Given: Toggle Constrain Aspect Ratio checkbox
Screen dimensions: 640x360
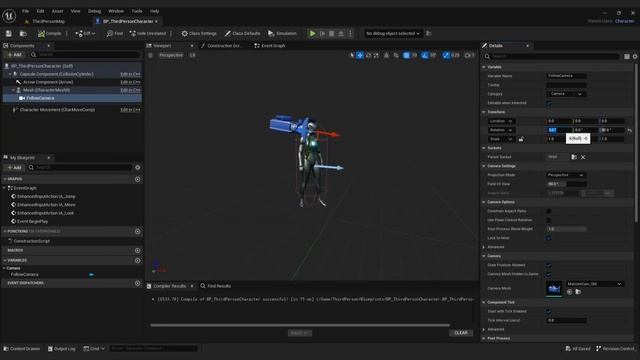Looking at the screenshot, I should (x=549, y=211).
